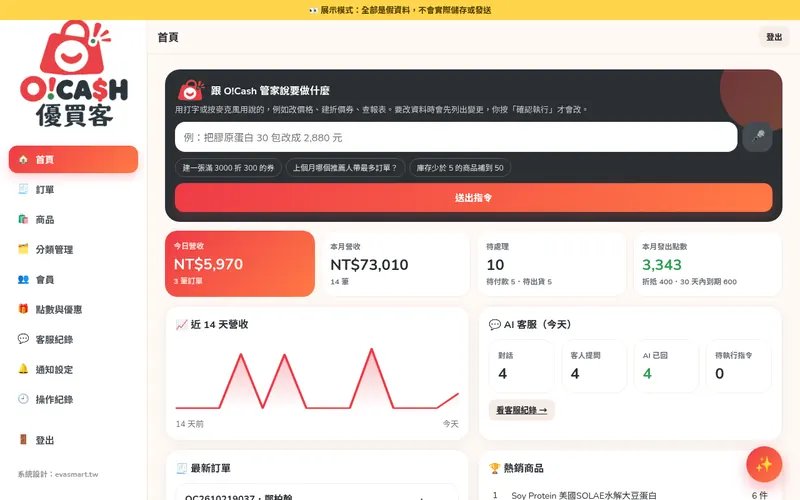Click the house icon beside 首頁
This screenshot has height=500, width=800.
23,159
